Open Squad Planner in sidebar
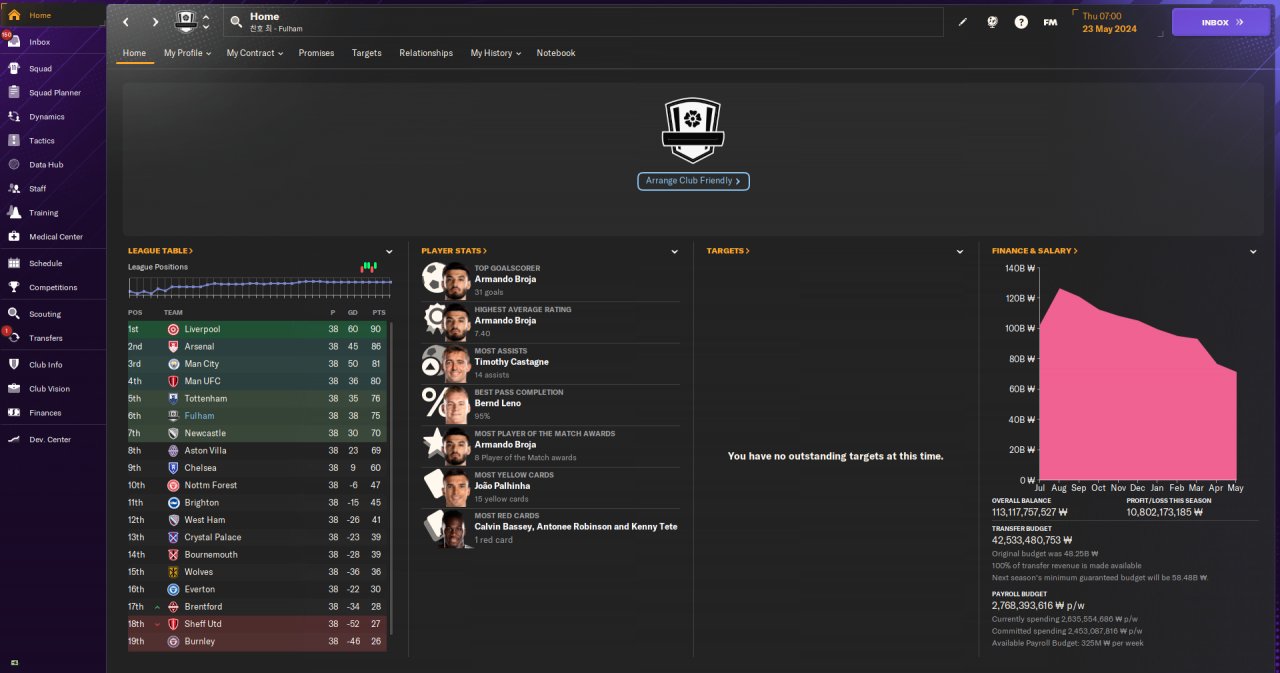1280x673 pixels. (54, 93)
